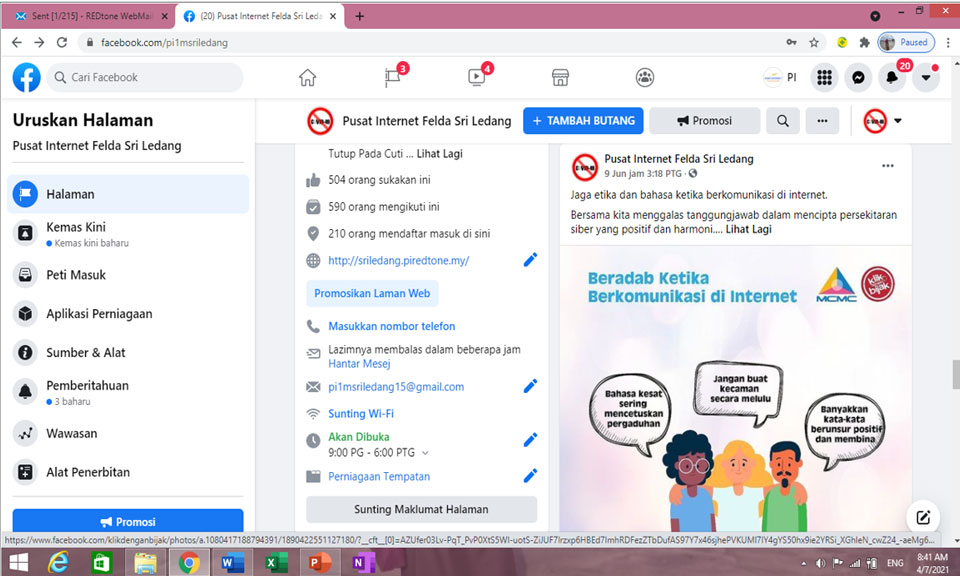Click Sunting Maklumat Halaman button
This screenshot has height=576, width=960.
point(421,509)
